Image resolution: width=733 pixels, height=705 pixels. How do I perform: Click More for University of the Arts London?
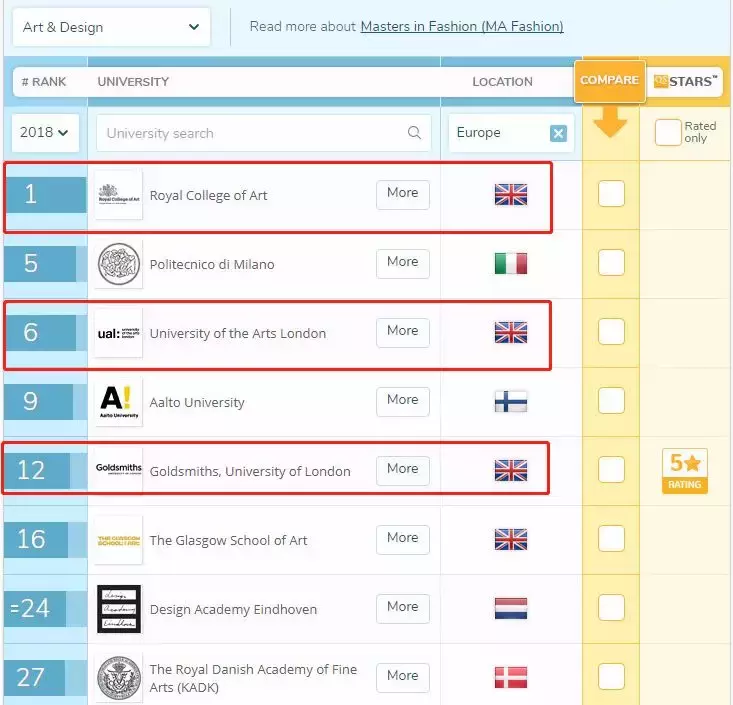tap(402, 333)
